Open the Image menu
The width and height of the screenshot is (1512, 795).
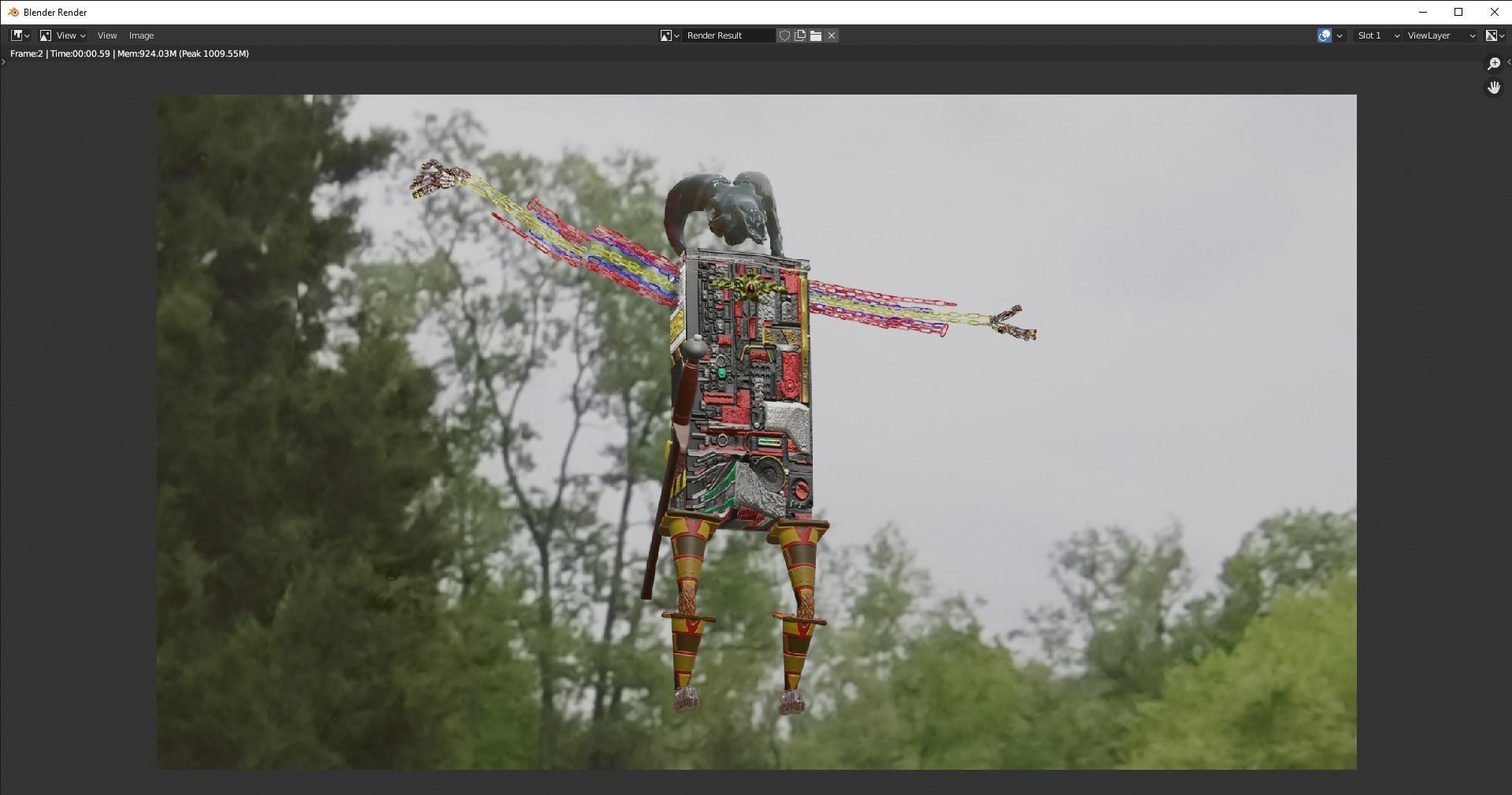click(x=142, y=35)
